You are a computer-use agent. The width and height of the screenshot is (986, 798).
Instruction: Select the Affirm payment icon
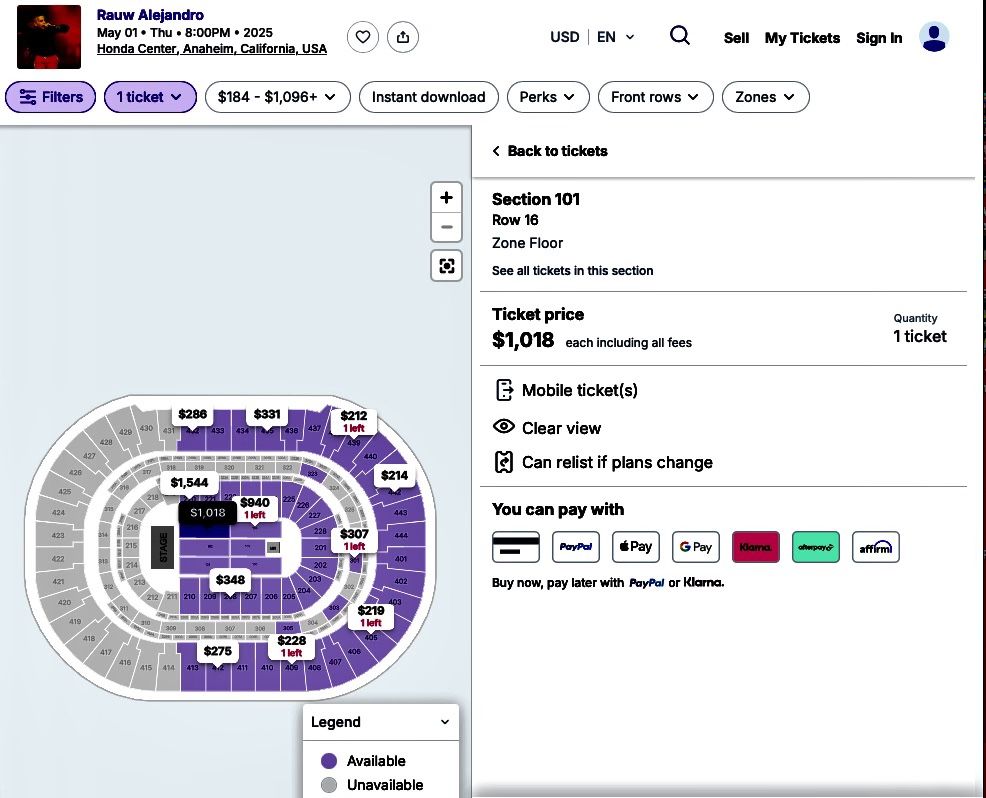(x=876, y=547)
